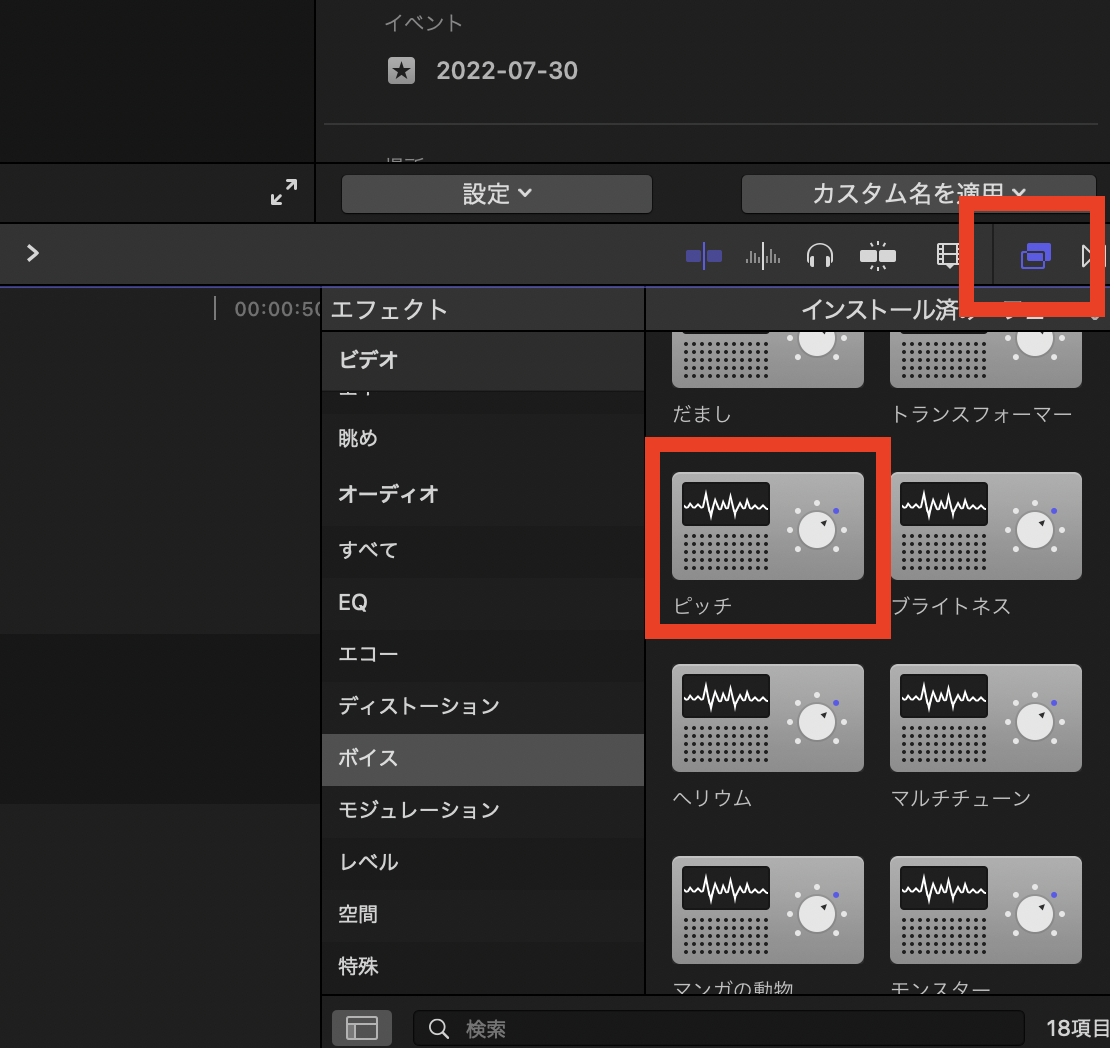Image resolution: width=1110 pixels, height=1048 pixels.
Task: Toggle the audio skimming waveform icon
Action: [762, 256]
